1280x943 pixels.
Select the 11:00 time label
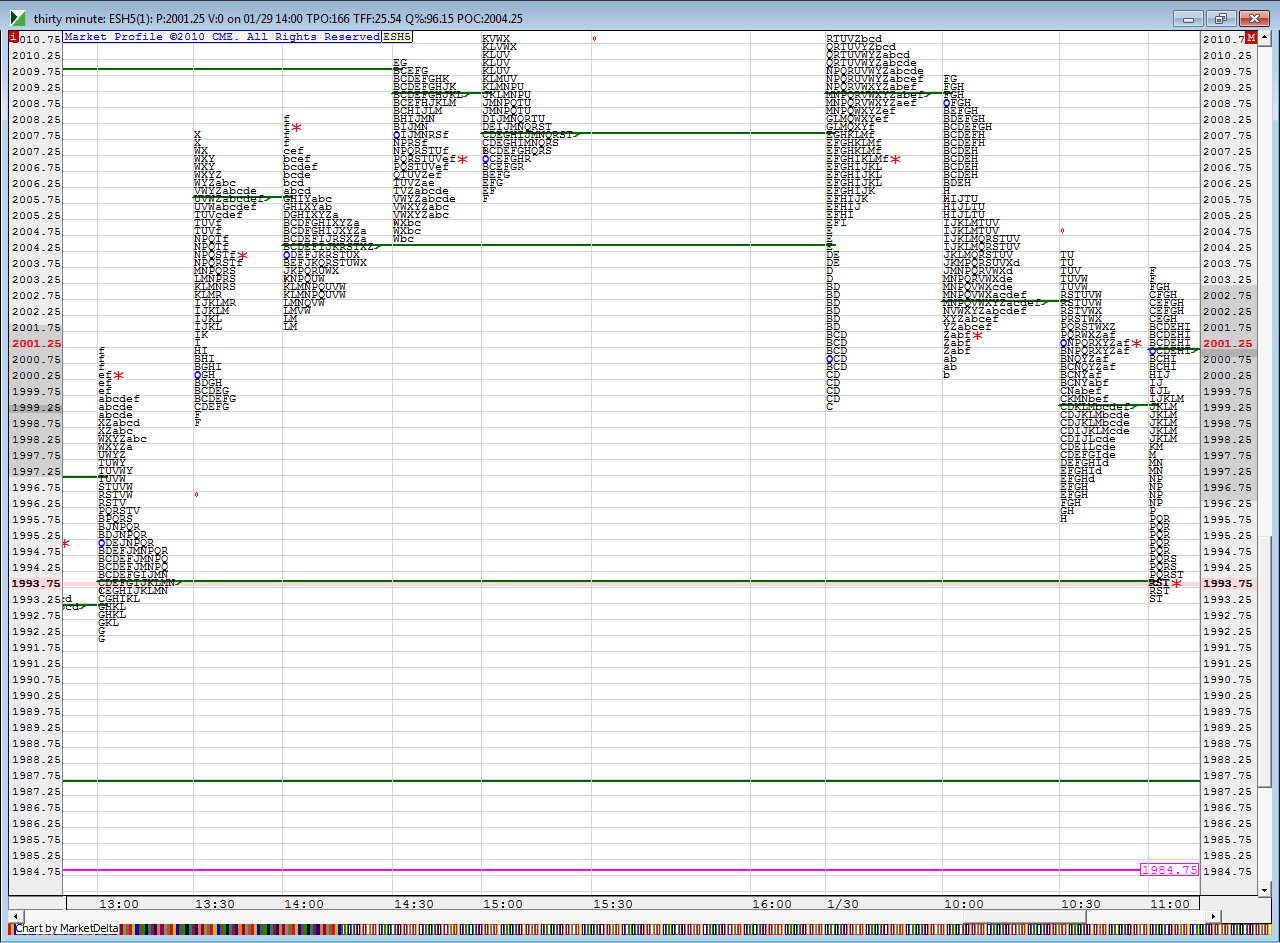pyautogui.click(x=1169, y=903)
